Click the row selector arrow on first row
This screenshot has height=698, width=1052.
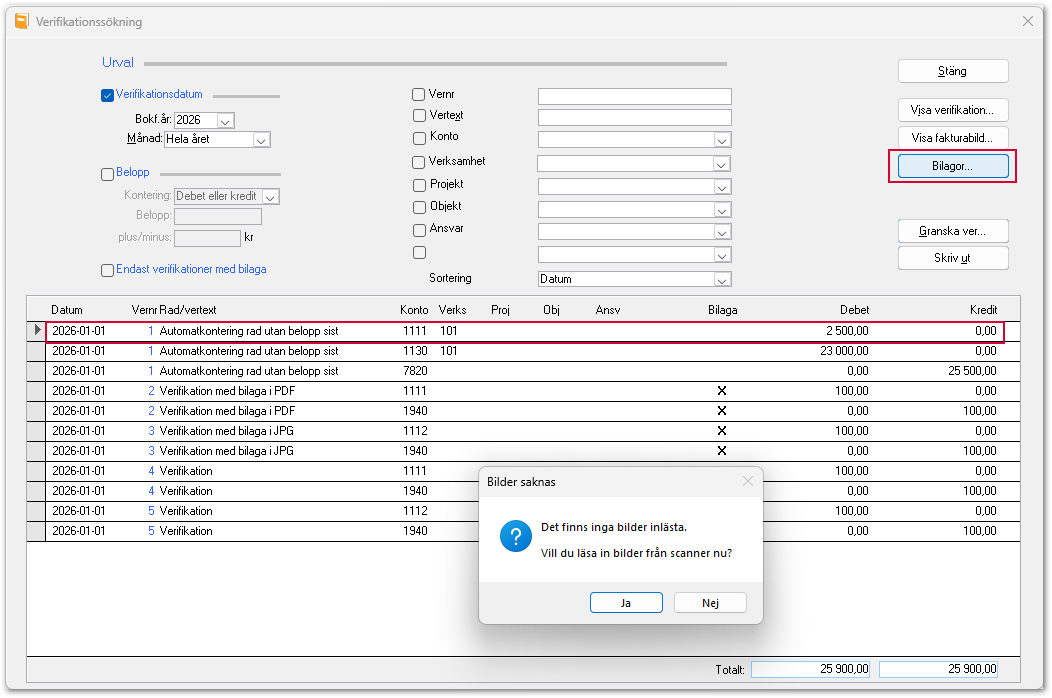point(37,330)
